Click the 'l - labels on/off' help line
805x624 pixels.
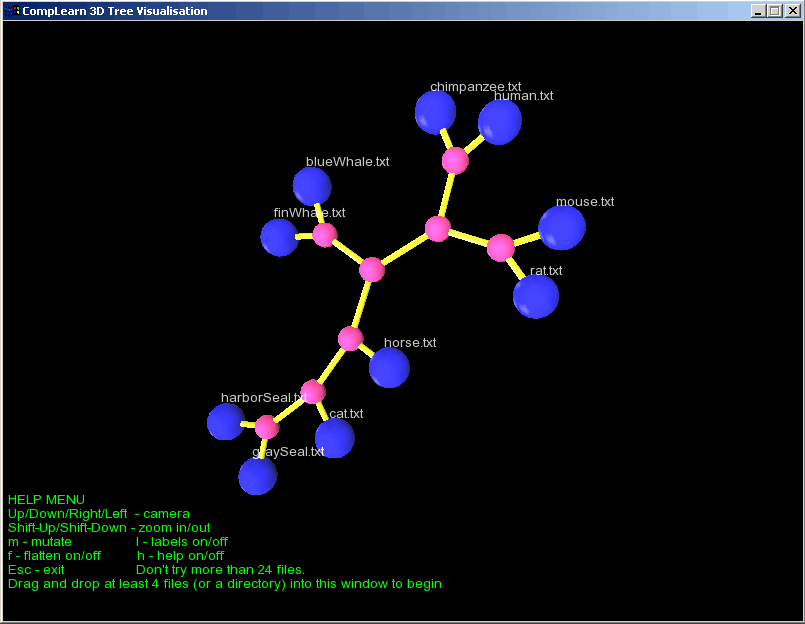(181, 541)
